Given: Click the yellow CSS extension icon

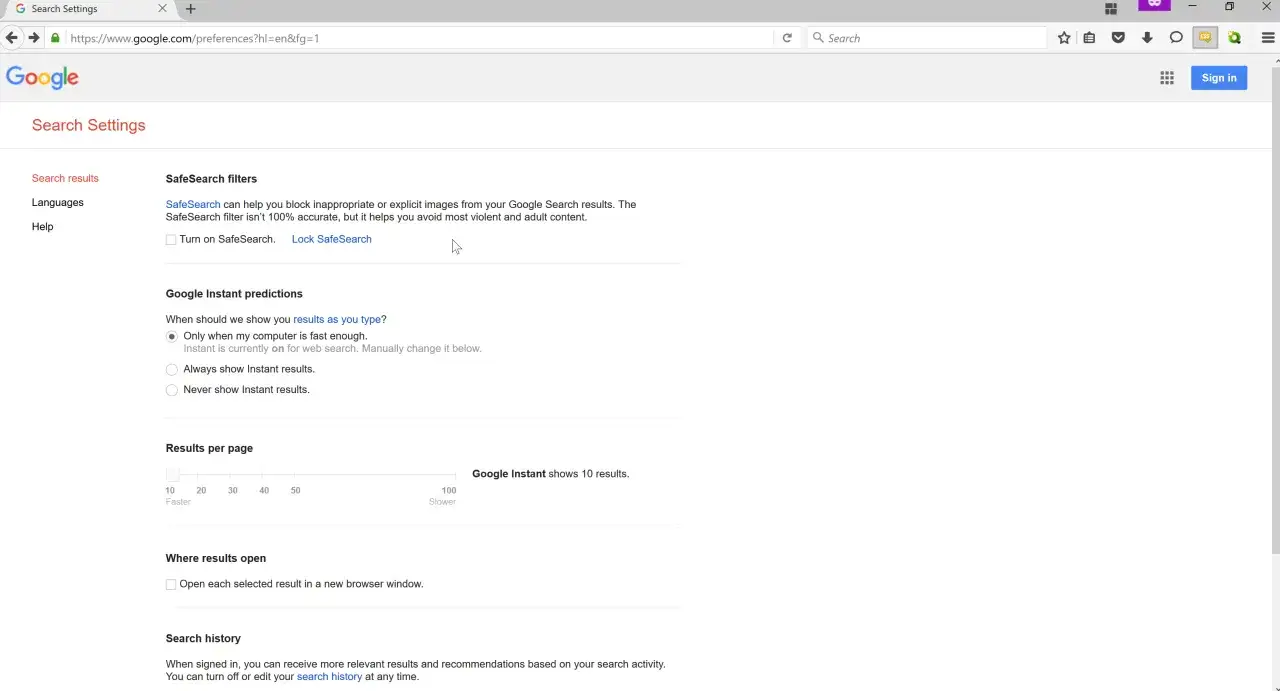Looking at the screenshot, I should pos(1205,38).
